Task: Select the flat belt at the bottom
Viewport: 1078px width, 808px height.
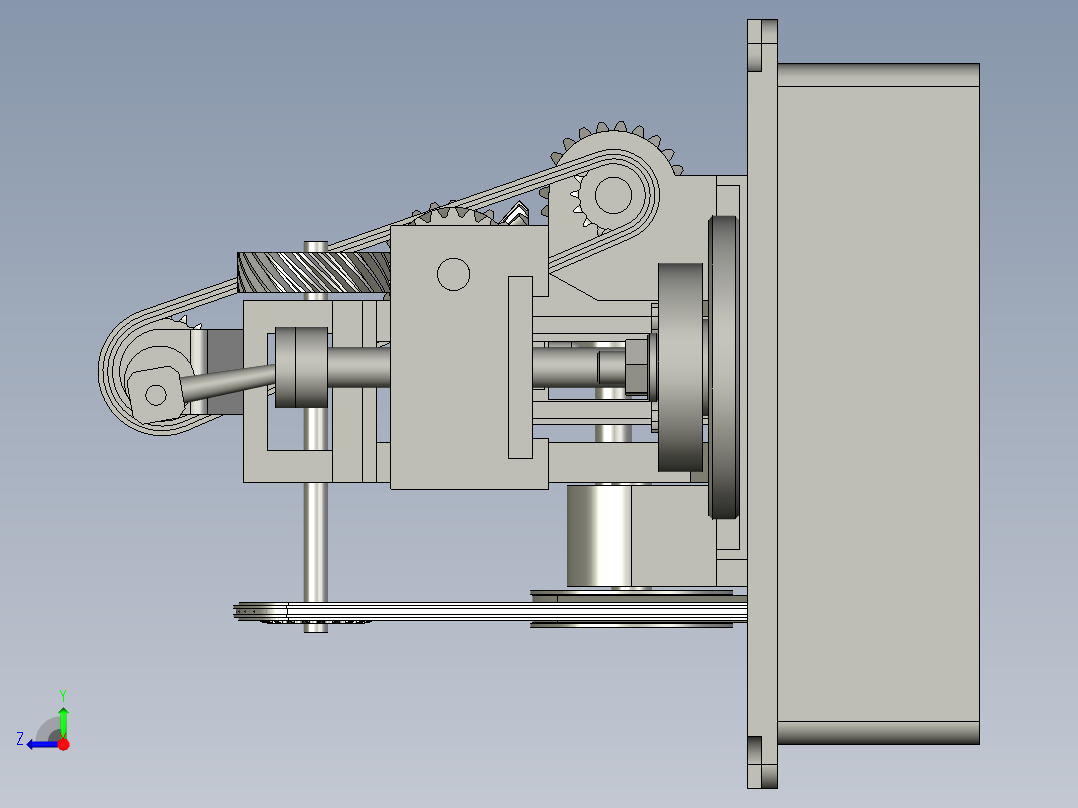Action: (x=490, y=611)
